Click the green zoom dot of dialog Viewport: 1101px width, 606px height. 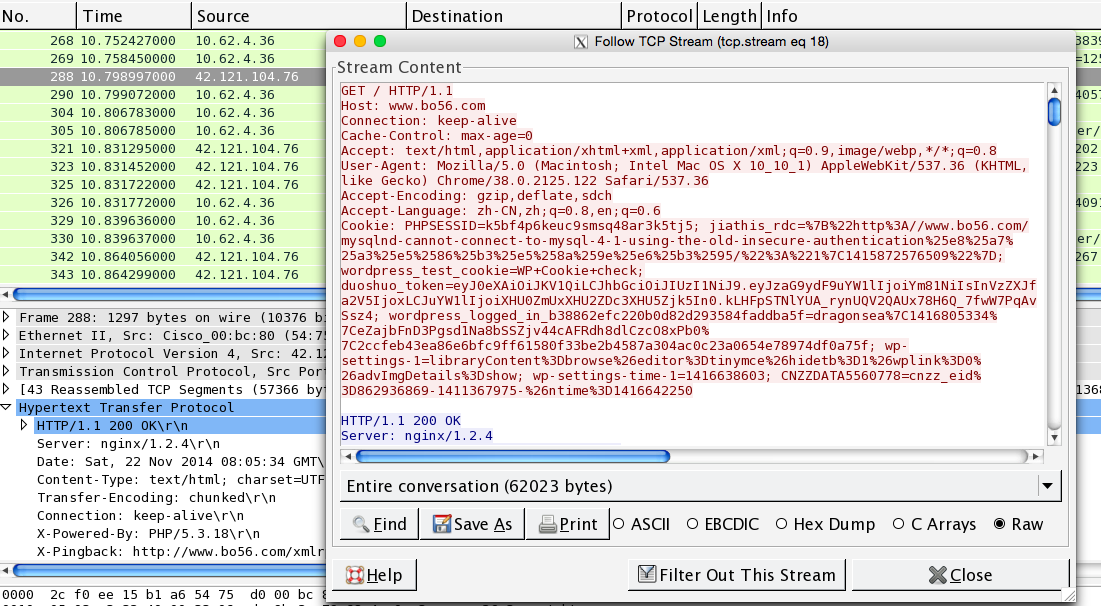[379, 42]
